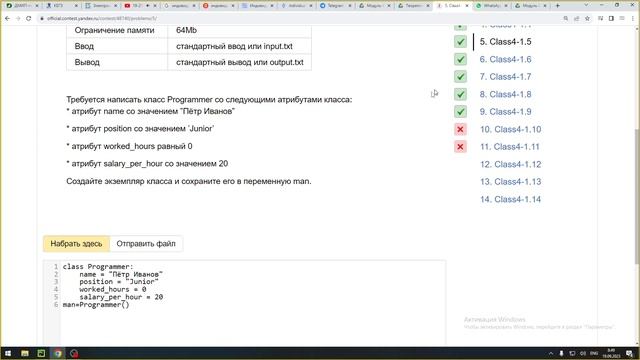Click the green checkmark beside Class4-1.8
This screenshot has width=640, height=360.
coord(460,94)
